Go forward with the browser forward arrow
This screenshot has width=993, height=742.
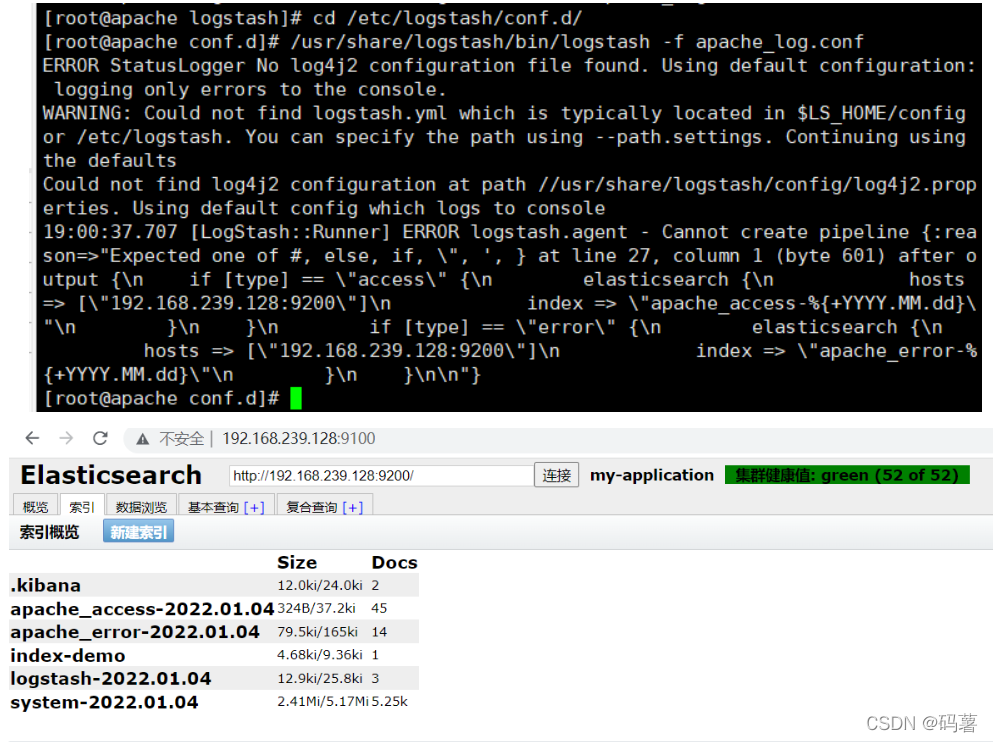[x=66, y=438]
